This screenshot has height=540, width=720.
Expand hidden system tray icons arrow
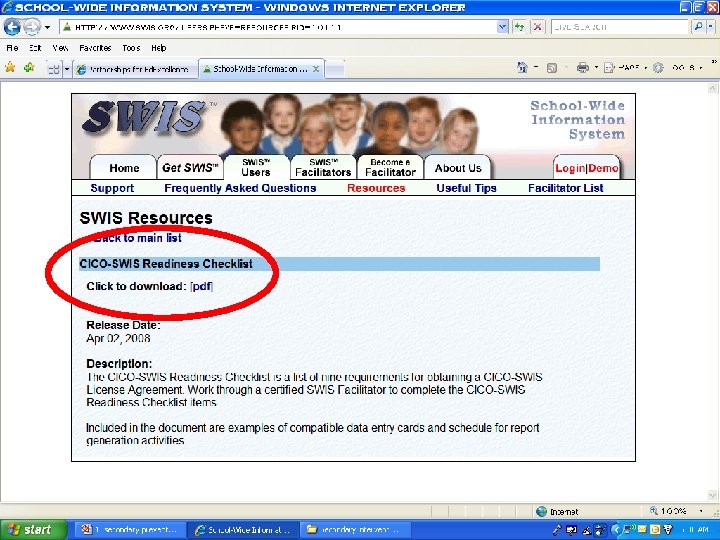pyautogui.click(x=616, y=530)
